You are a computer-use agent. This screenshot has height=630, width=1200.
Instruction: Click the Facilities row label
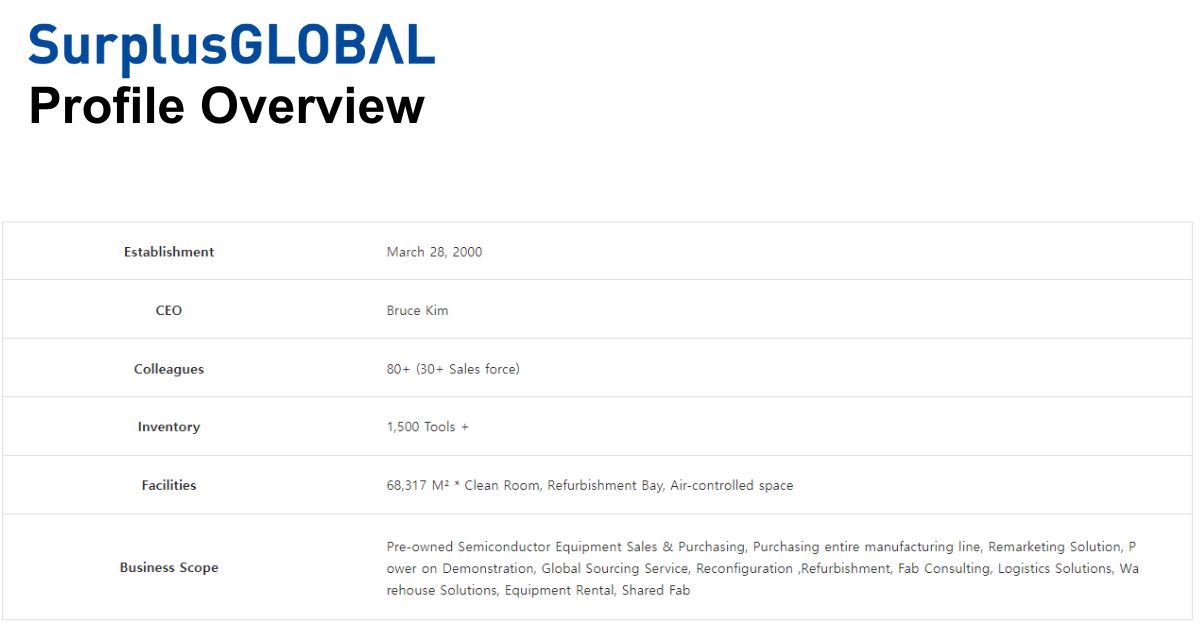[x=168, y=485]
